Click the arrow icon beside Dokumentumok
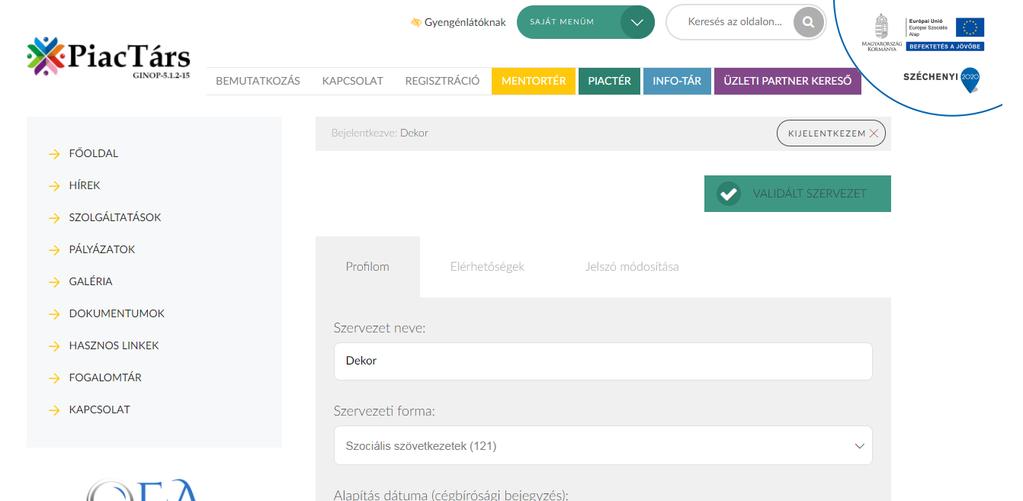Screen dimensions: 1023x501 pos(54,314)
